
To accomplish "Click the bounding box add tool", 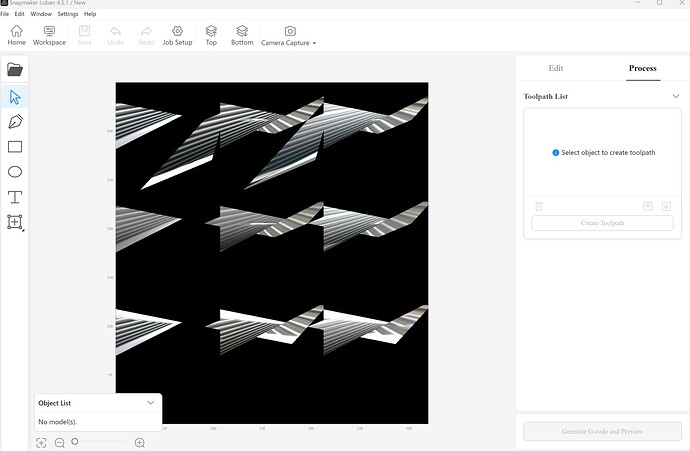I will pyautogui.click(x=15, y=222).
